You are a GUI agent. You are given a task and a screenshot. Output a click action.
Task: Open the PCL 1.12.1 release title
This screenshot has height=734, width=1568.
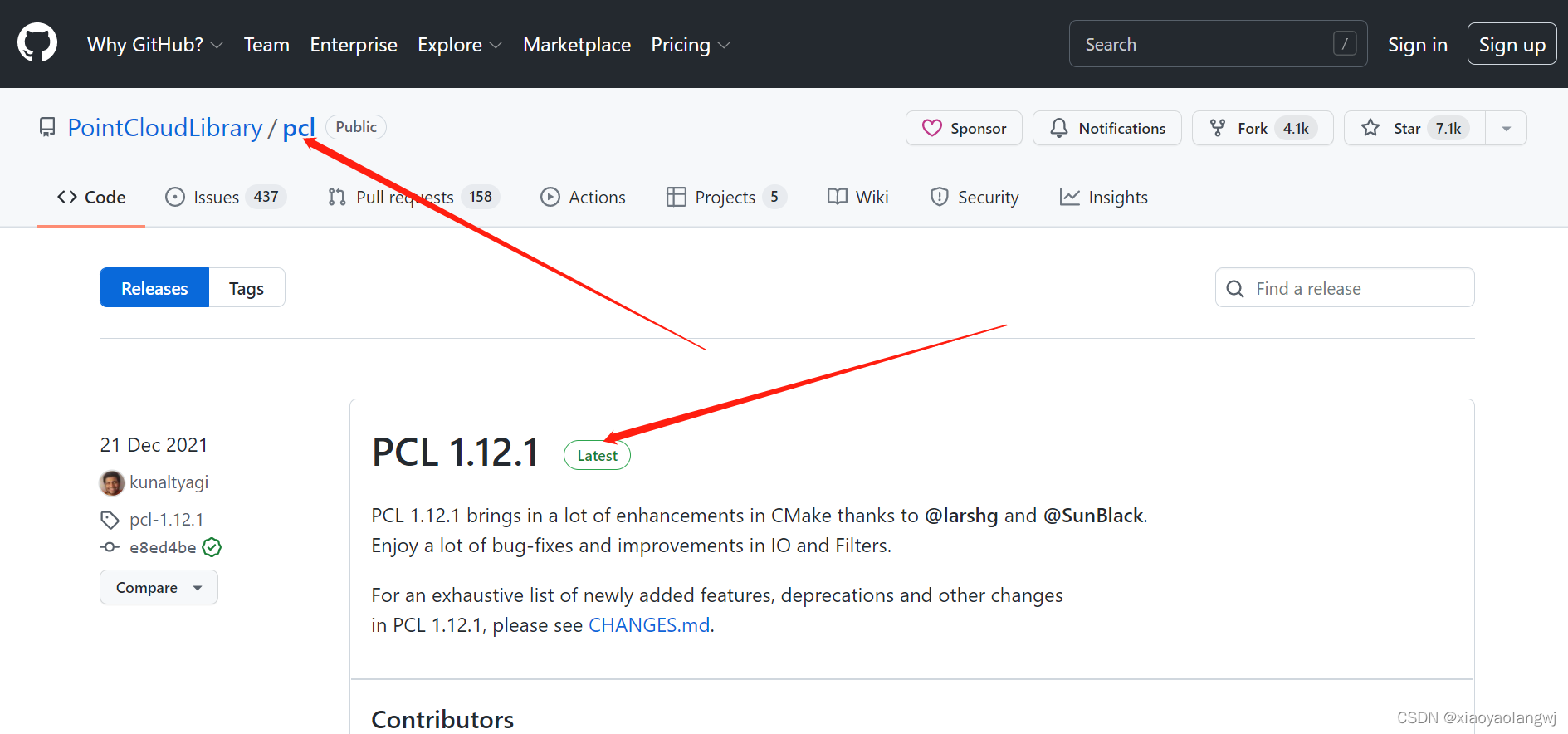pos(455,453)
